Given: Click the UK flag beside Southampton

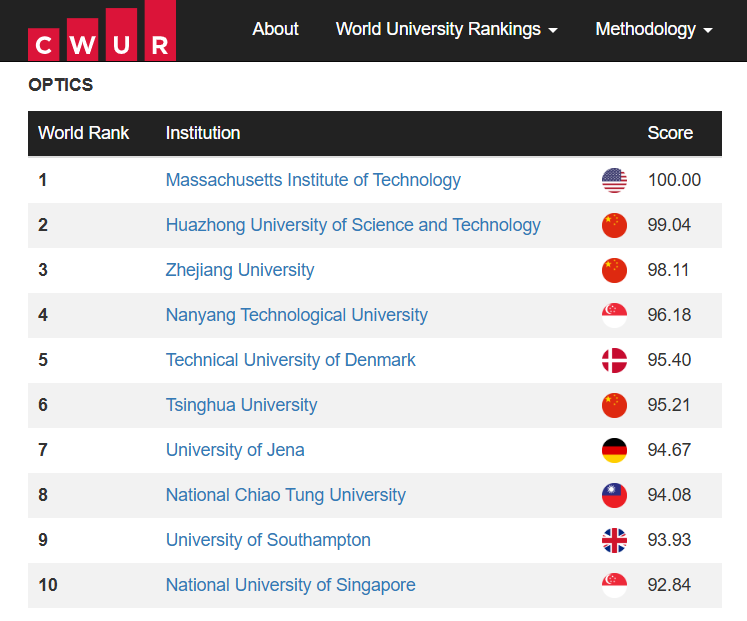Looking at the screenshot, I should coord(614,541).
